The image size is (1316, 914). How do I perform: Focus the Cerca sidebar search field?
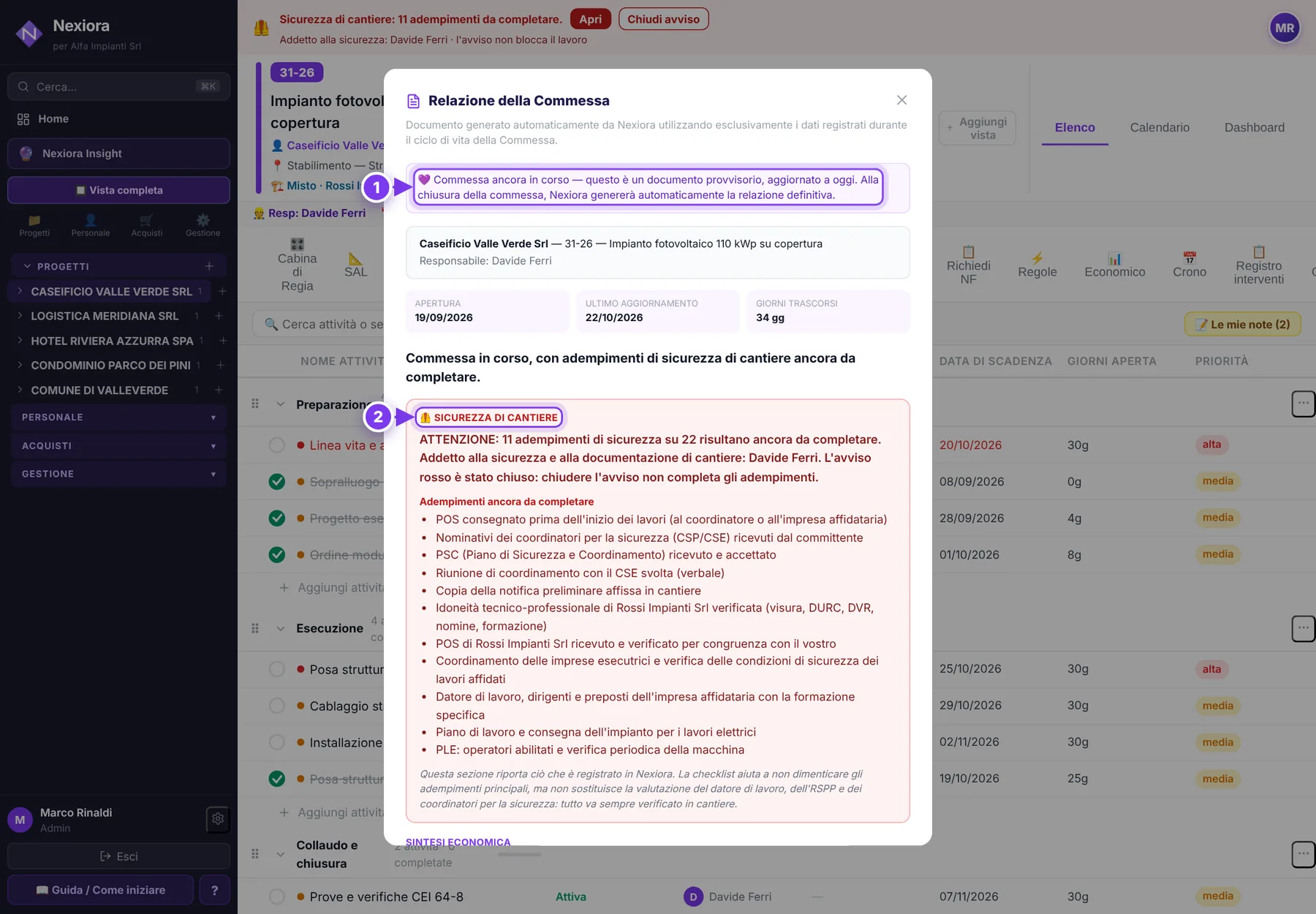[x=118, y=86]
